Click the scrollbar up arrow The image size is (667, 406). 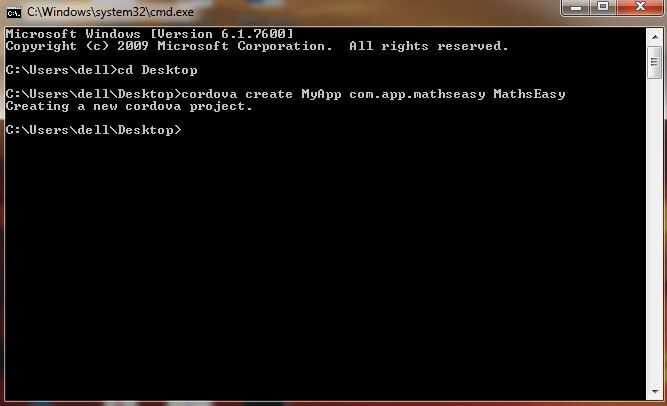(x=655, y=37)
